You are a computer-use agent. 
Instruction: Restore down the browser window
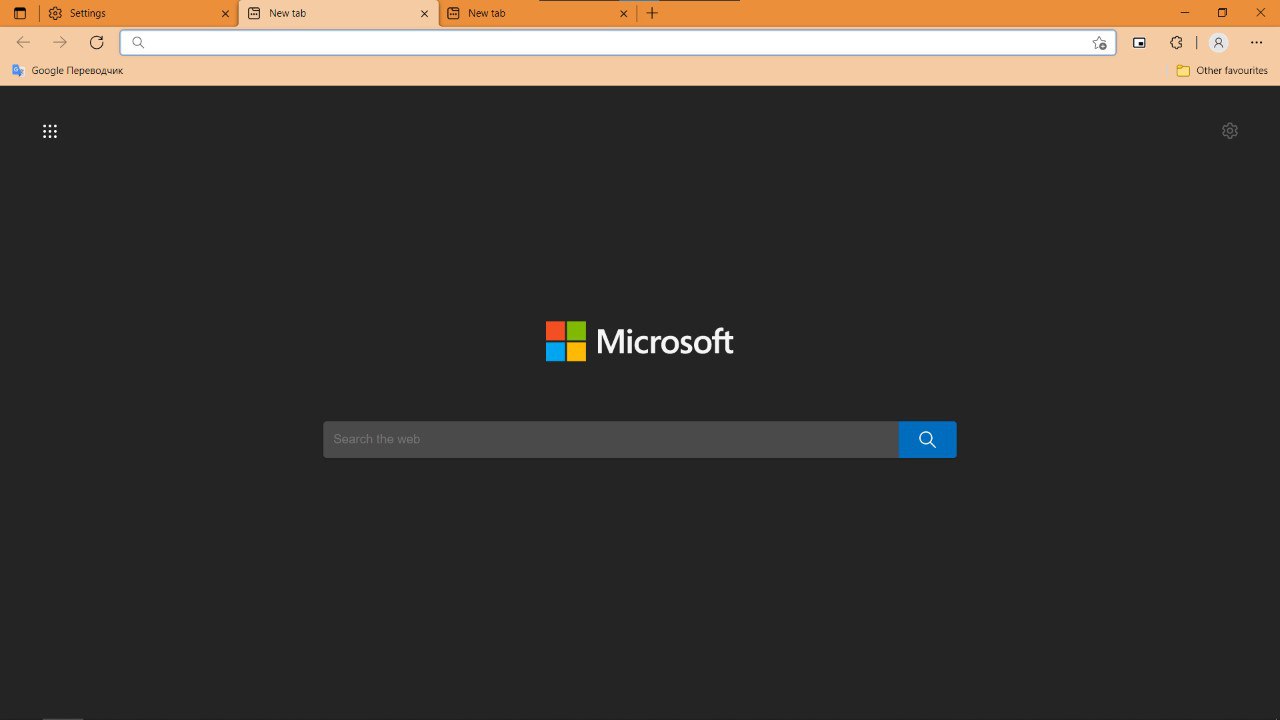click(1222, 13)
